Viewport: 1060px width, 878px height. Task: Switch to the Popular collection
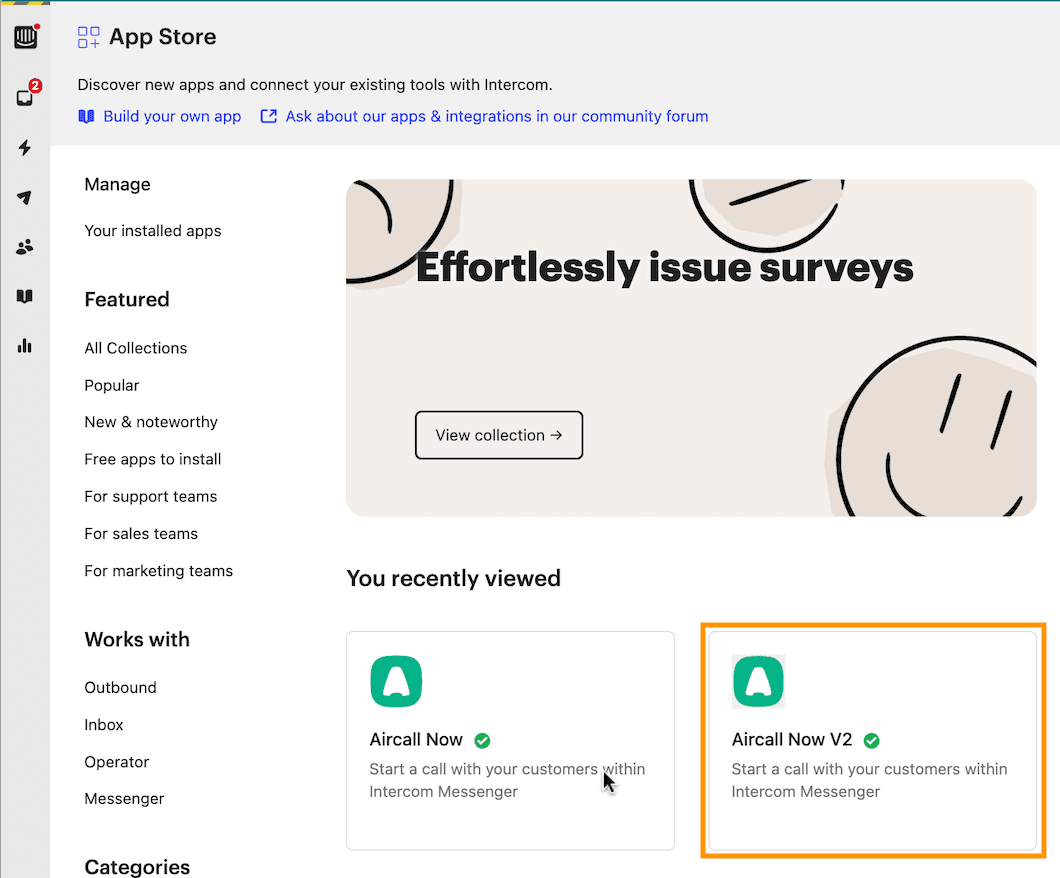(111, 385)
